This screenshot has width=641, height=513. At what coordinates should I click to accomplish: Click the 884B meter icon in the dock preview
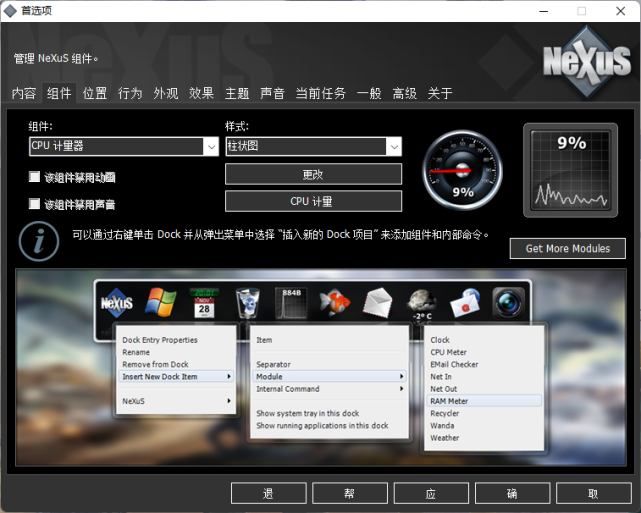(x=291, y=303)
